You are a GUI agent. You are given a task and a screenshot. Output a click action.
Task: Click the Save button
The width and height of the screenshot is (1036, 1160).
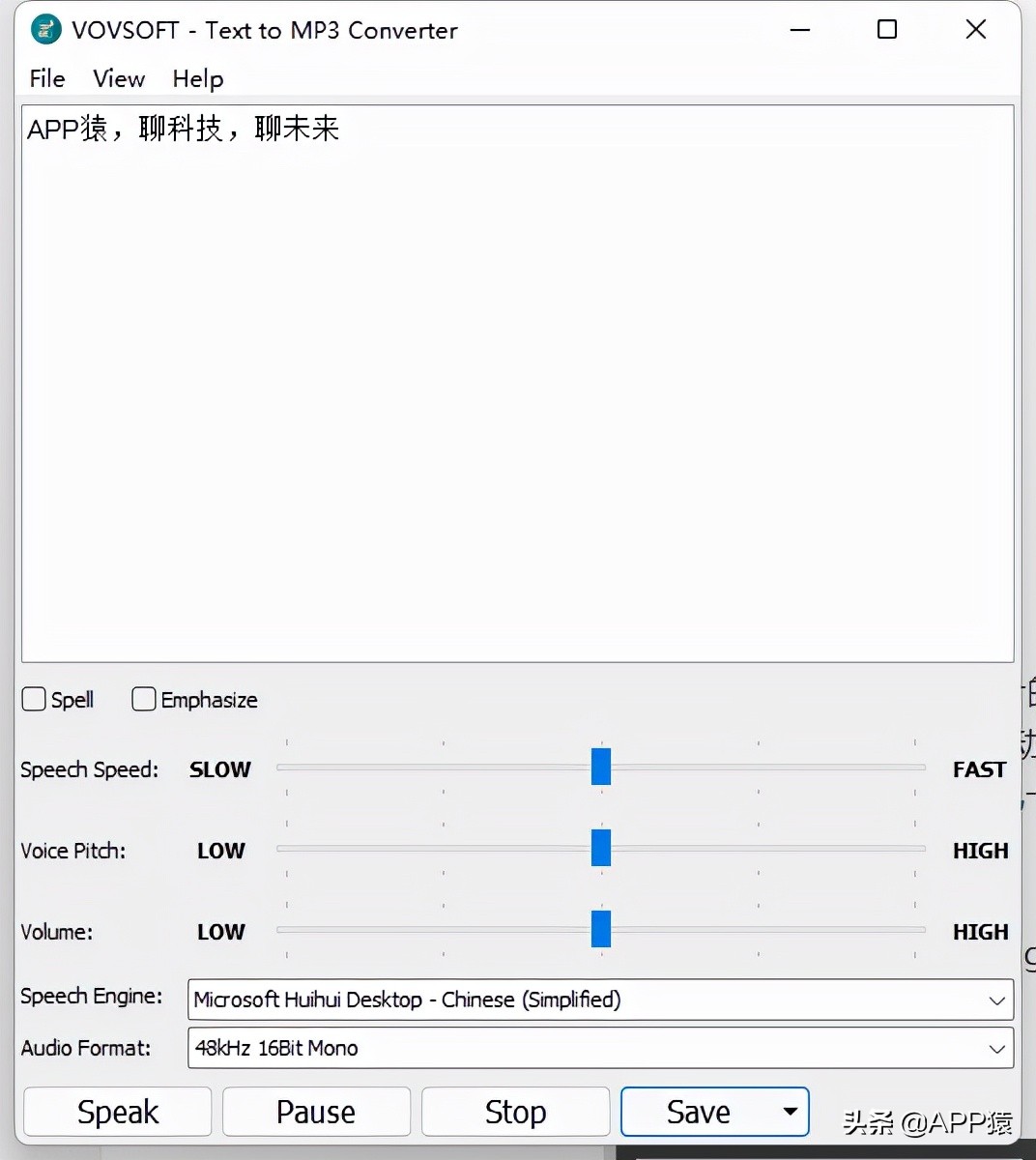(698, 1112)
